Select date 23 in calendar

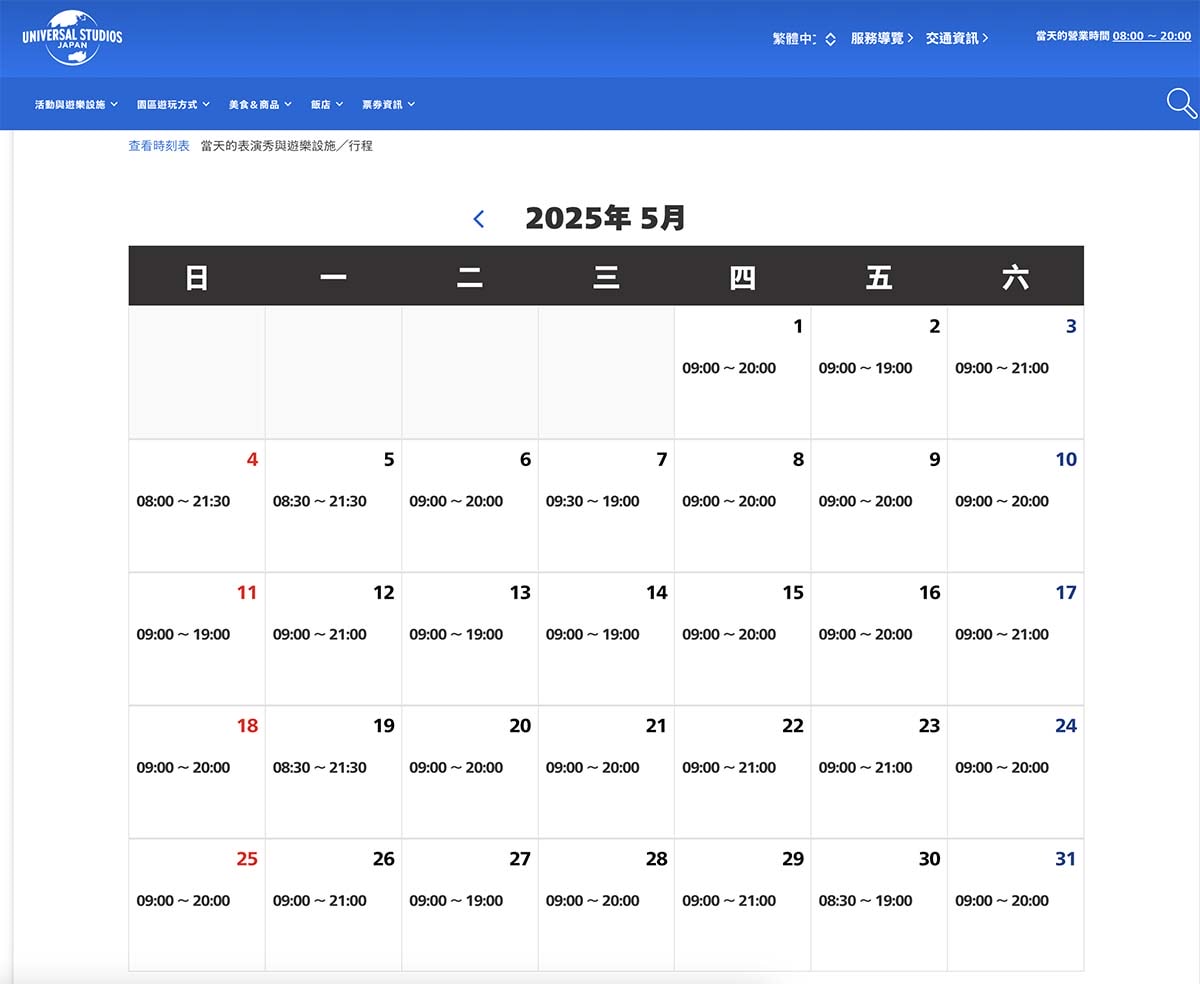click(879, 771)
